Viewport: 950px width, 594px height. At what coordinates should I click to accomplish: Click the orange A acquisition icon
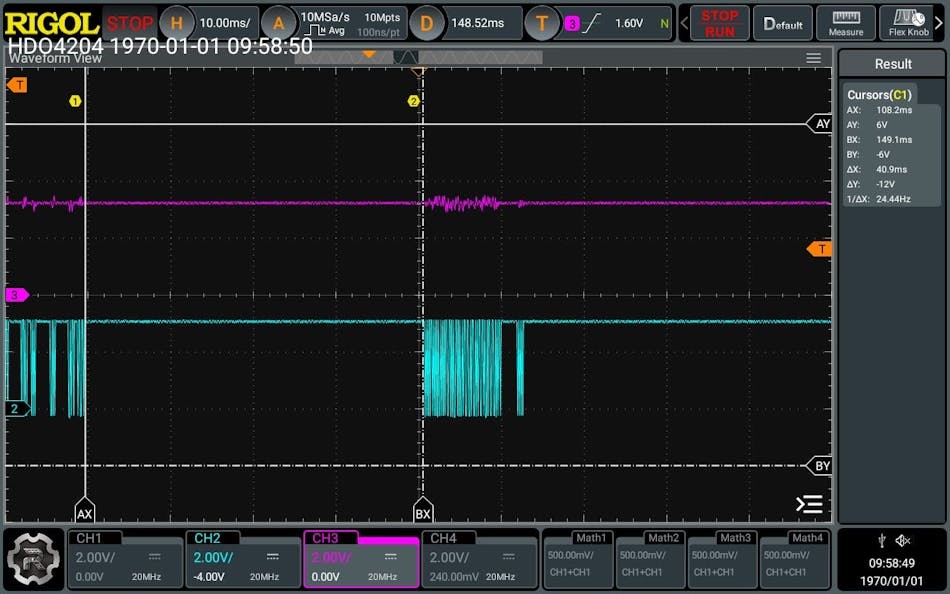(x=280, y=22)
